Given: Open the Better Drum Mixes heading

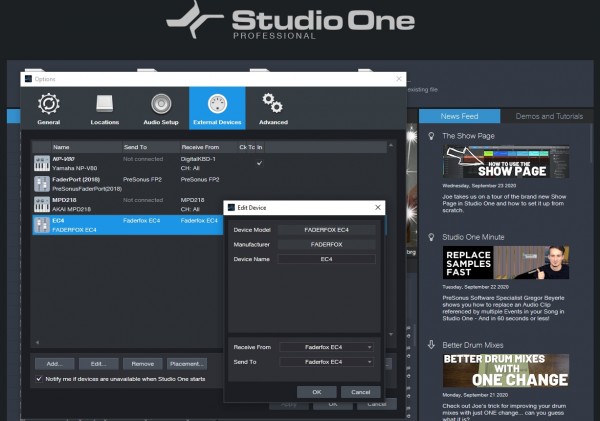Looking at the screenshot, I should [x=473, y=345].
